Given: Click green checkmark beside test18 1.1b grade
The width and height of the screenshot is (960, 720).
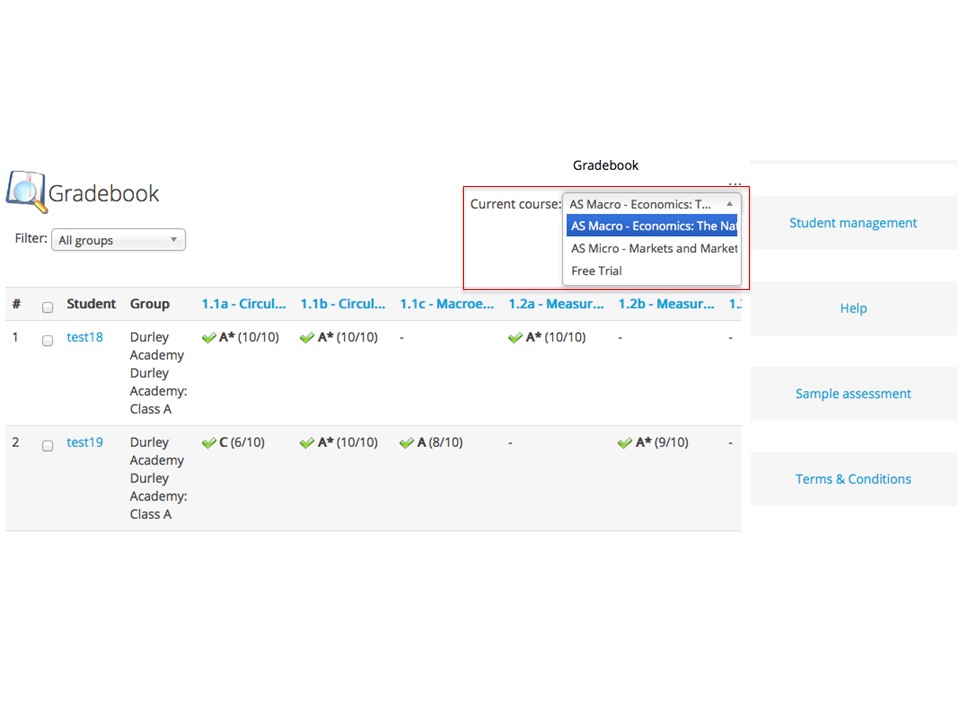Looking at the screenshot, I should tap(307, 338).
